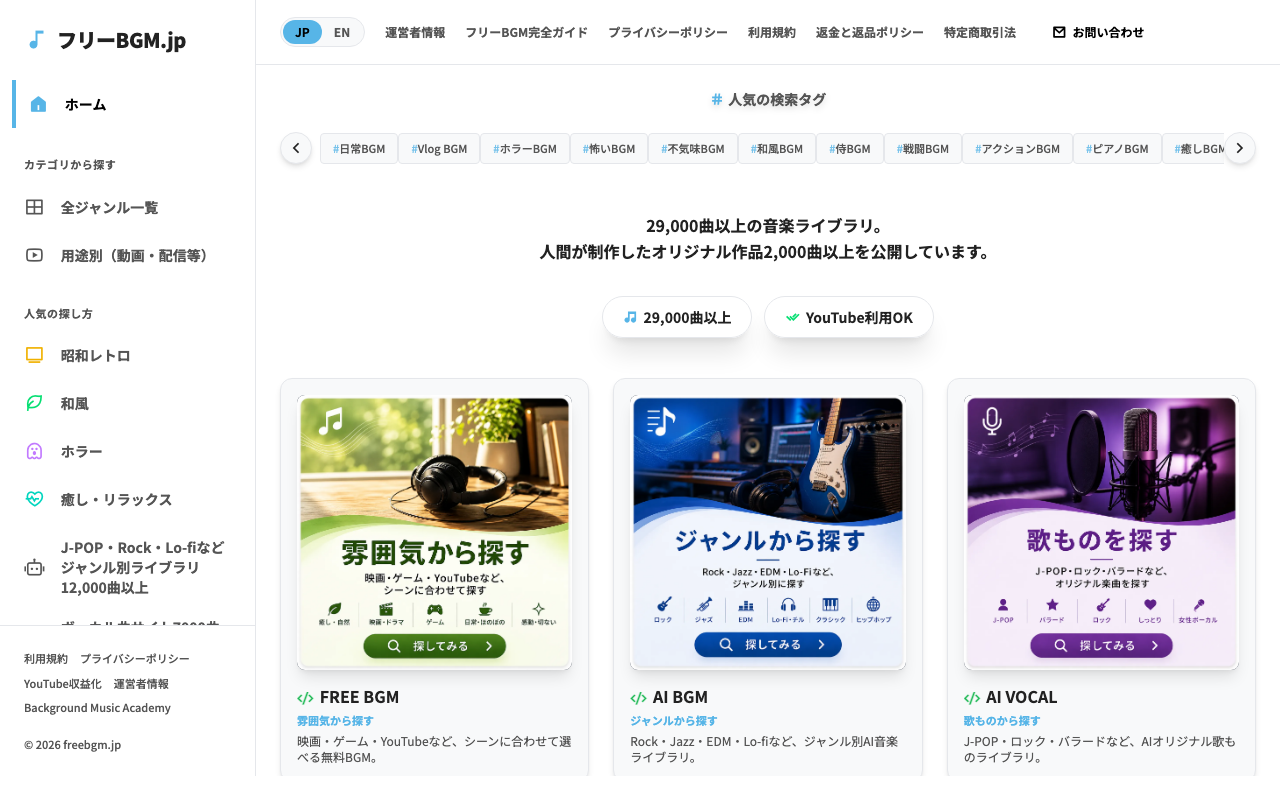This screenshot has width=1280, height=800.
Task: Open YouTube収益化 footer link
Action: (x=63, y=684)
